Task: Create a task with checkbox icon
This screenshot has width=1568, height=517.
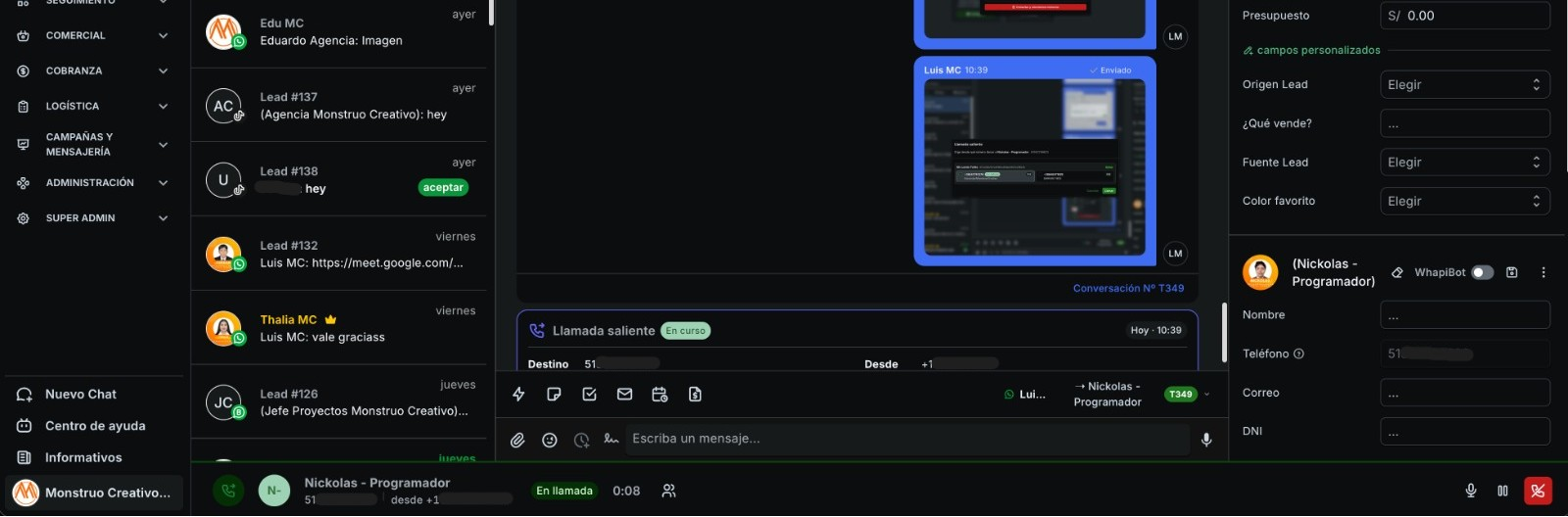Action: (x=589, y=395)
